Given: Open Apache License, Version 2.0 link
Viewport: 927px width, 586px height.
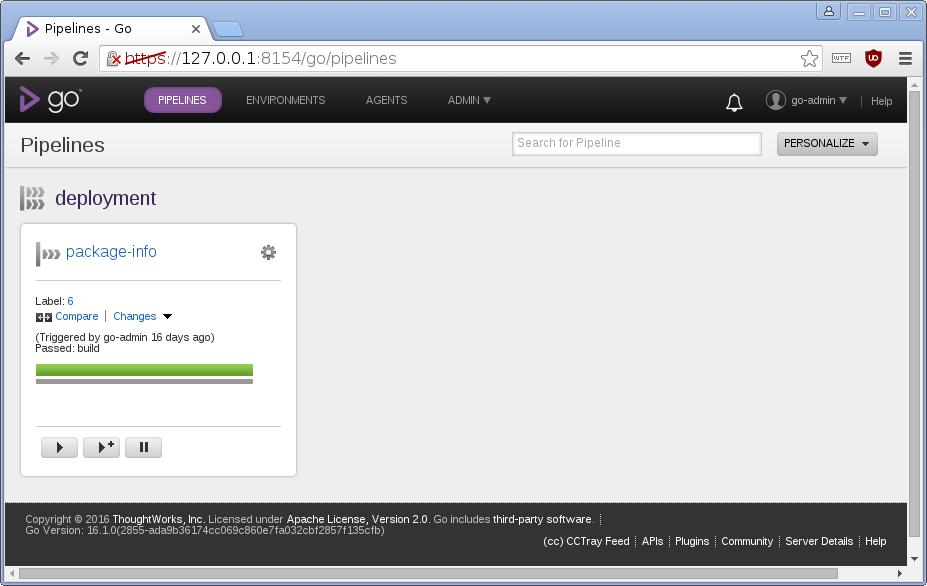Looking at the screenshot, I should point(357,519).
